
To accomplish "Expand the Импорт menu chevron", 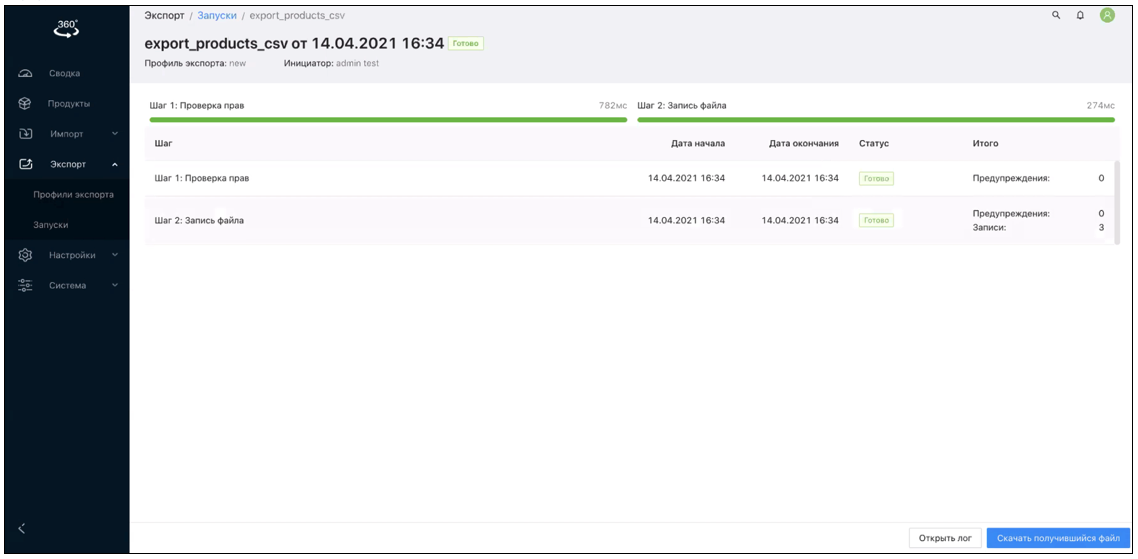I will [115, 134].
